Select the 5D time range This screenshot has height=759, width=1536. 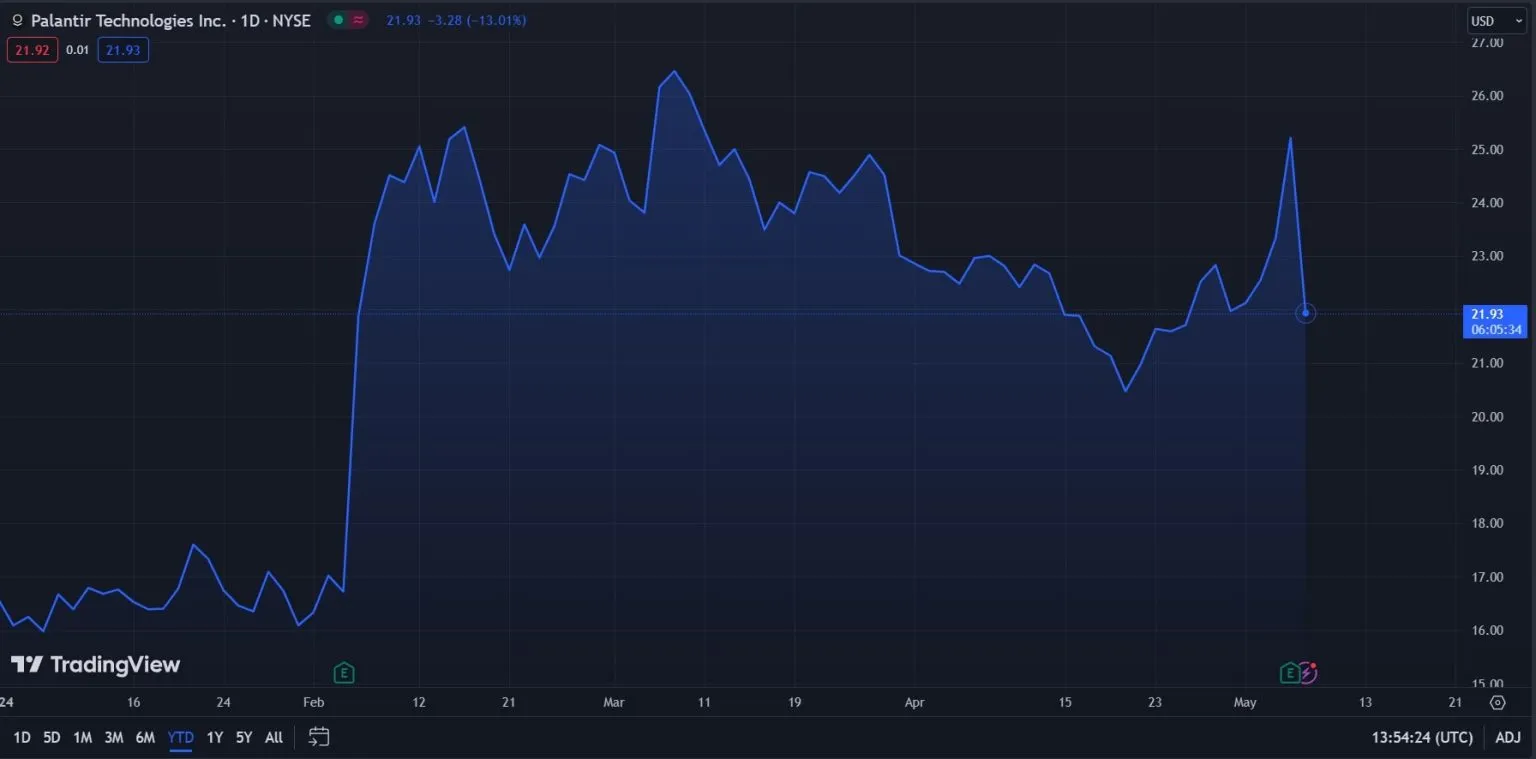coord(52,738)
